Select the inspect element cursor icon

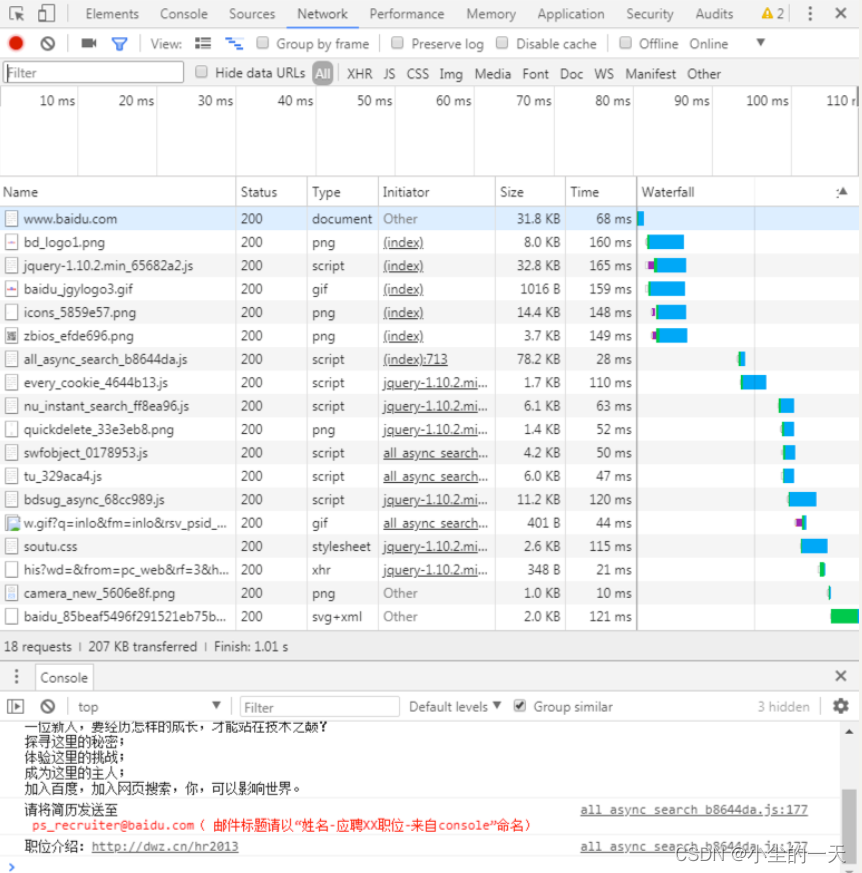coord(17,13)
